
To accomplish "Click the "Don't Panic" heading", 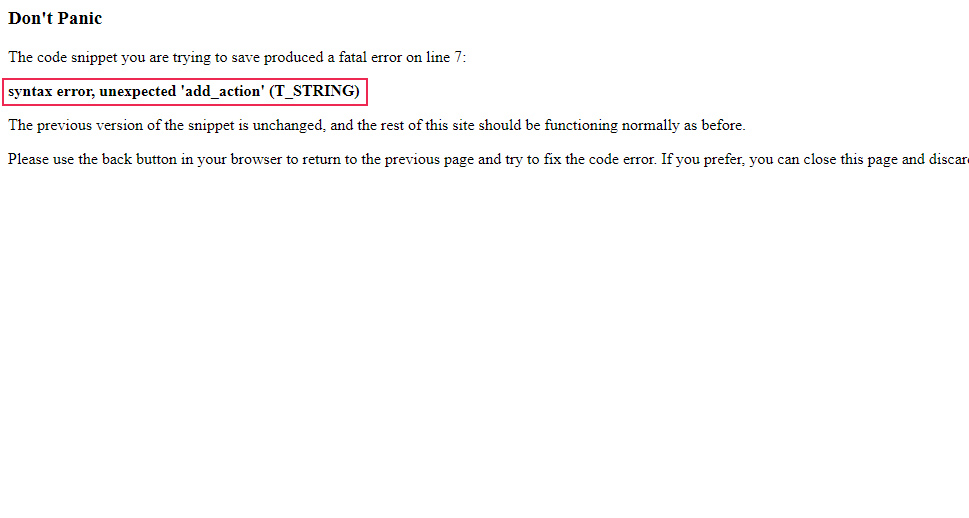I will (55, 19).
